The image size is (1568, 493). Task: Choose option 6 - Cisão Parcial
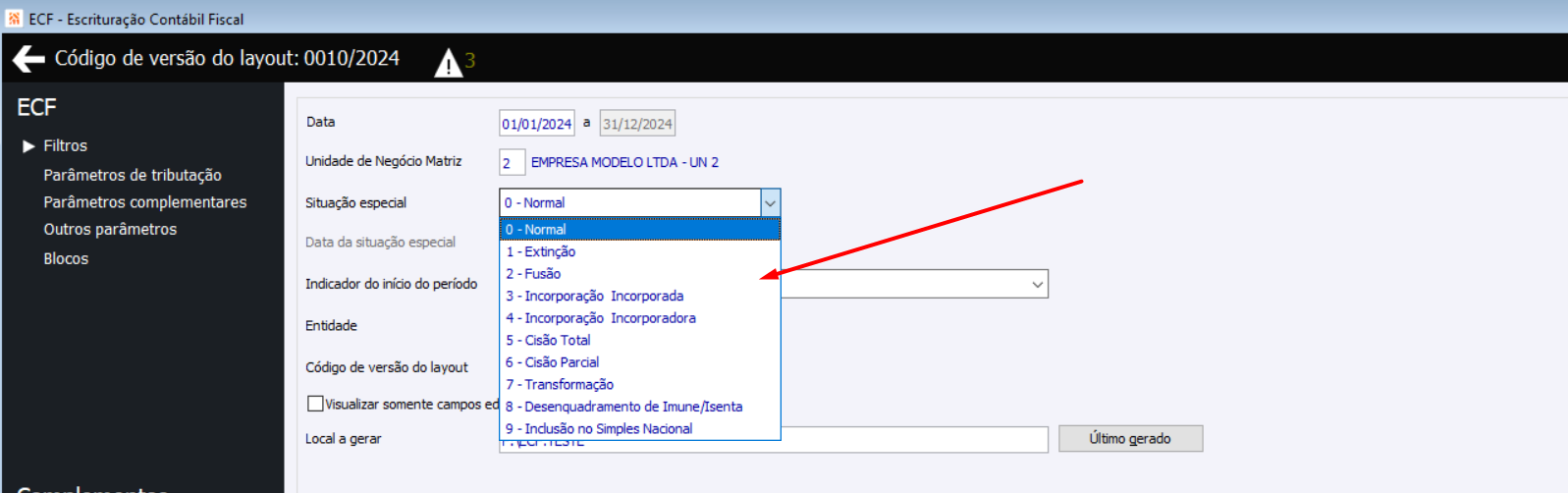640,362
